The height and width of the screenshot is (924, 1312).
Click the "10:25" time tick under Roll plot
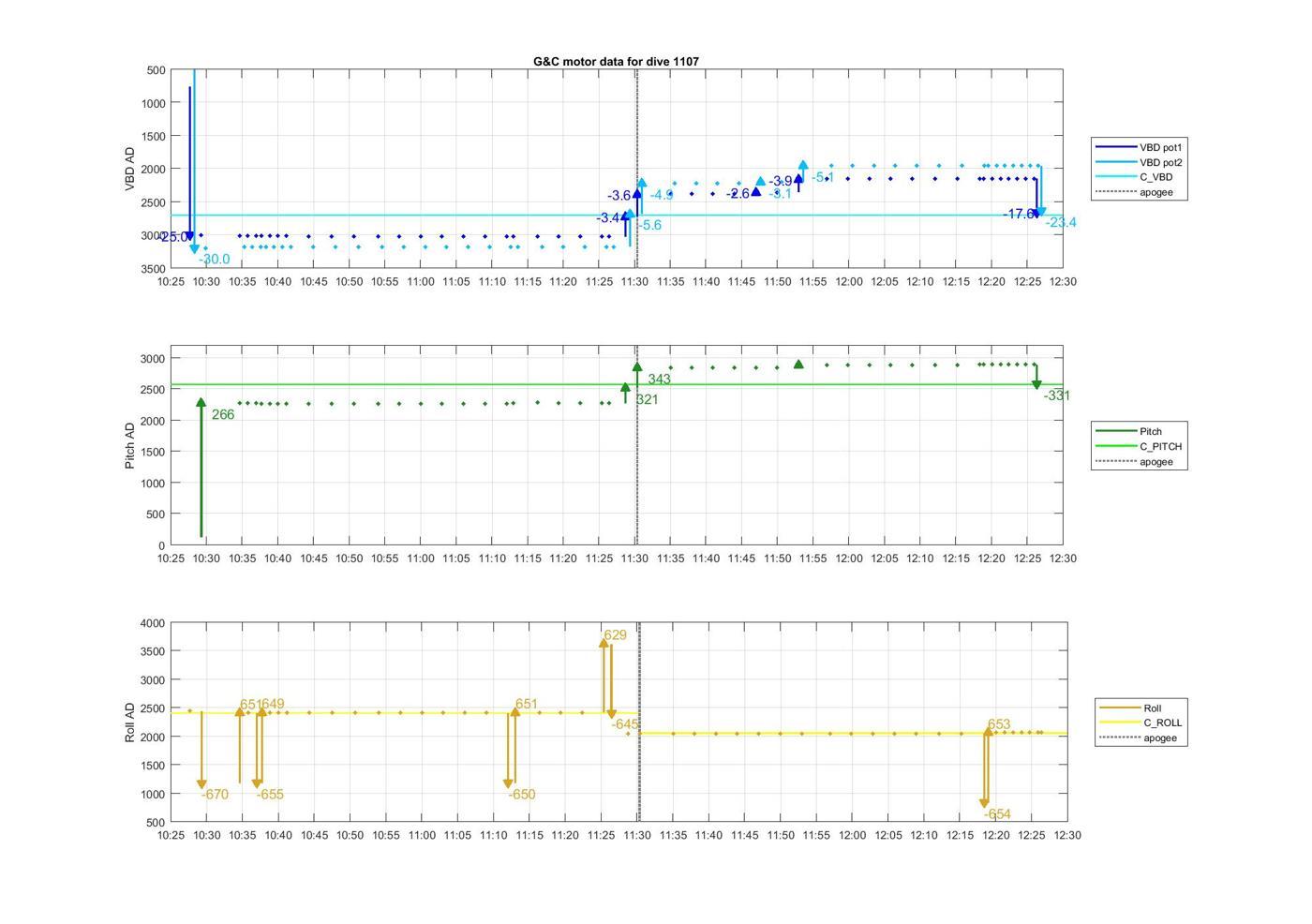(171, 835)
